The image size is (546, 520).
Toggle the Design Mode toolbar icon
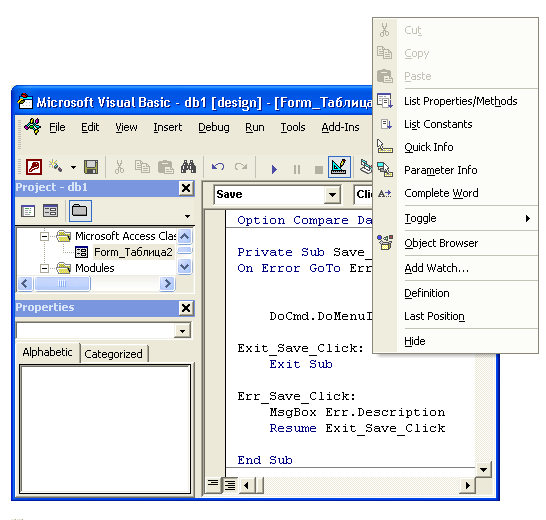pos(339,167)
